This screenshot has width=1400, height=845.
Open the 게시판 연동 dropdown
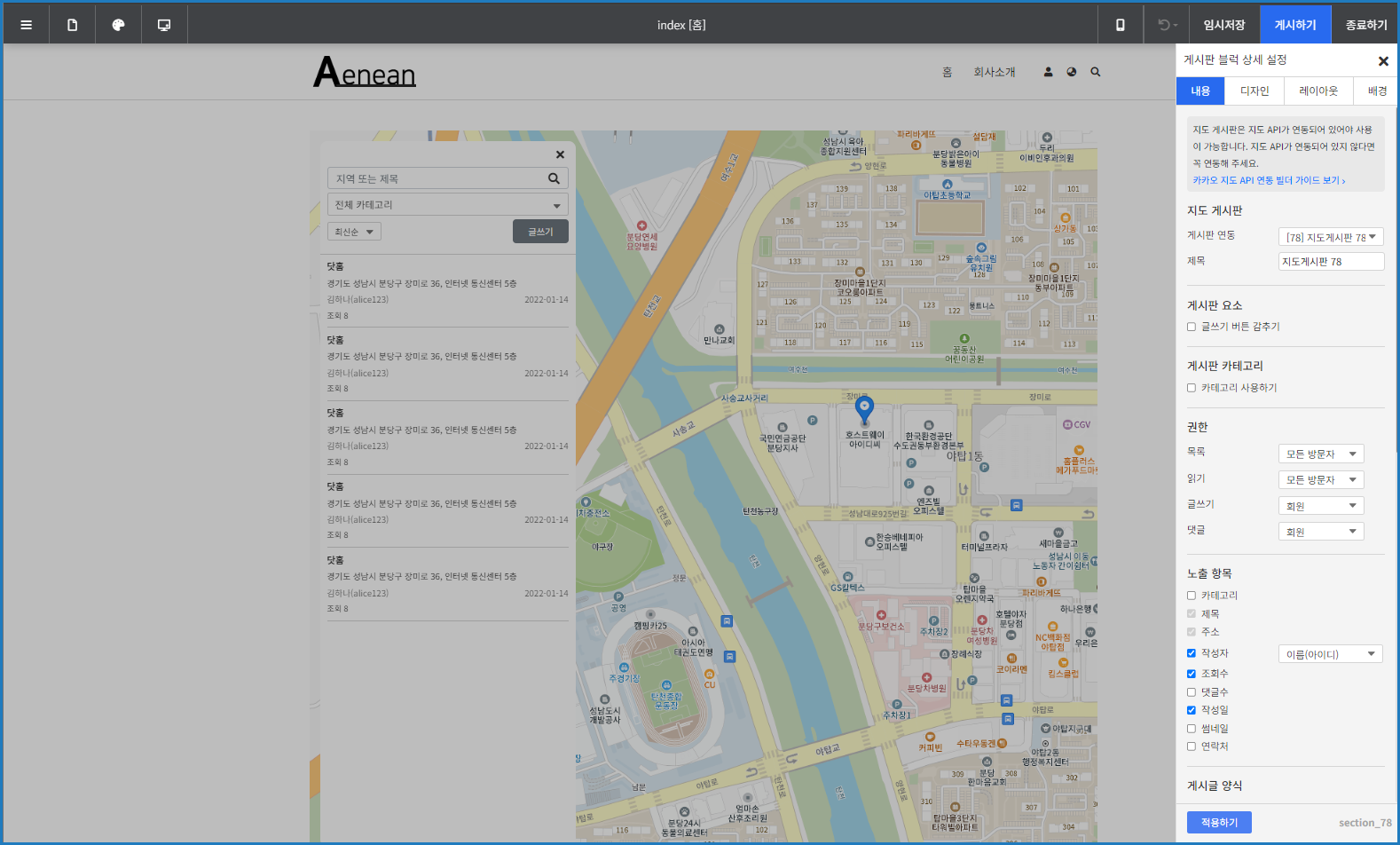click(x=1331, y=237)
